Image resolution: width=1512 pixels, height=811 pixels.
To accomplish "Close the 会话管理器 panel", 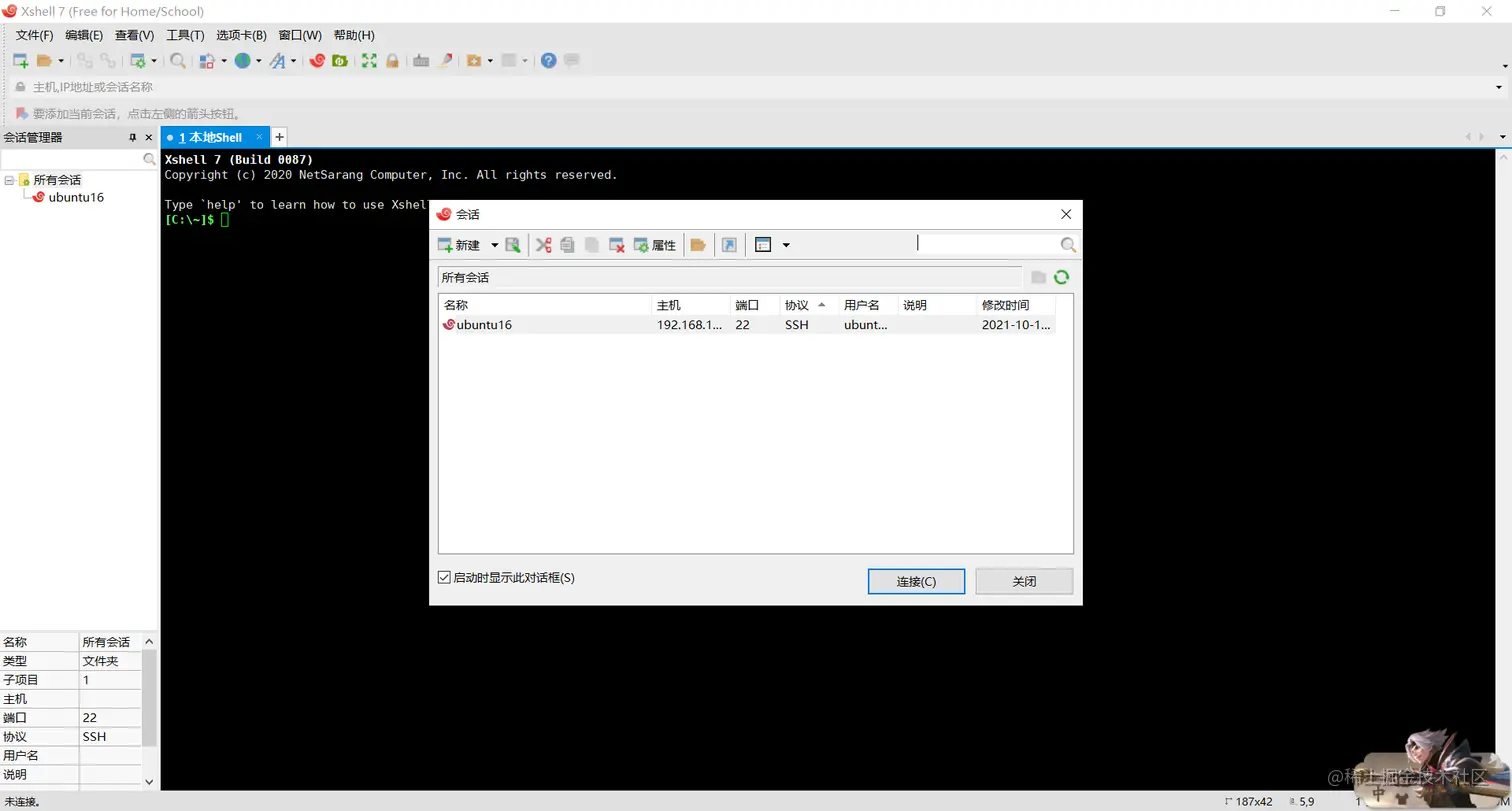I will click(x=149, y=138).
